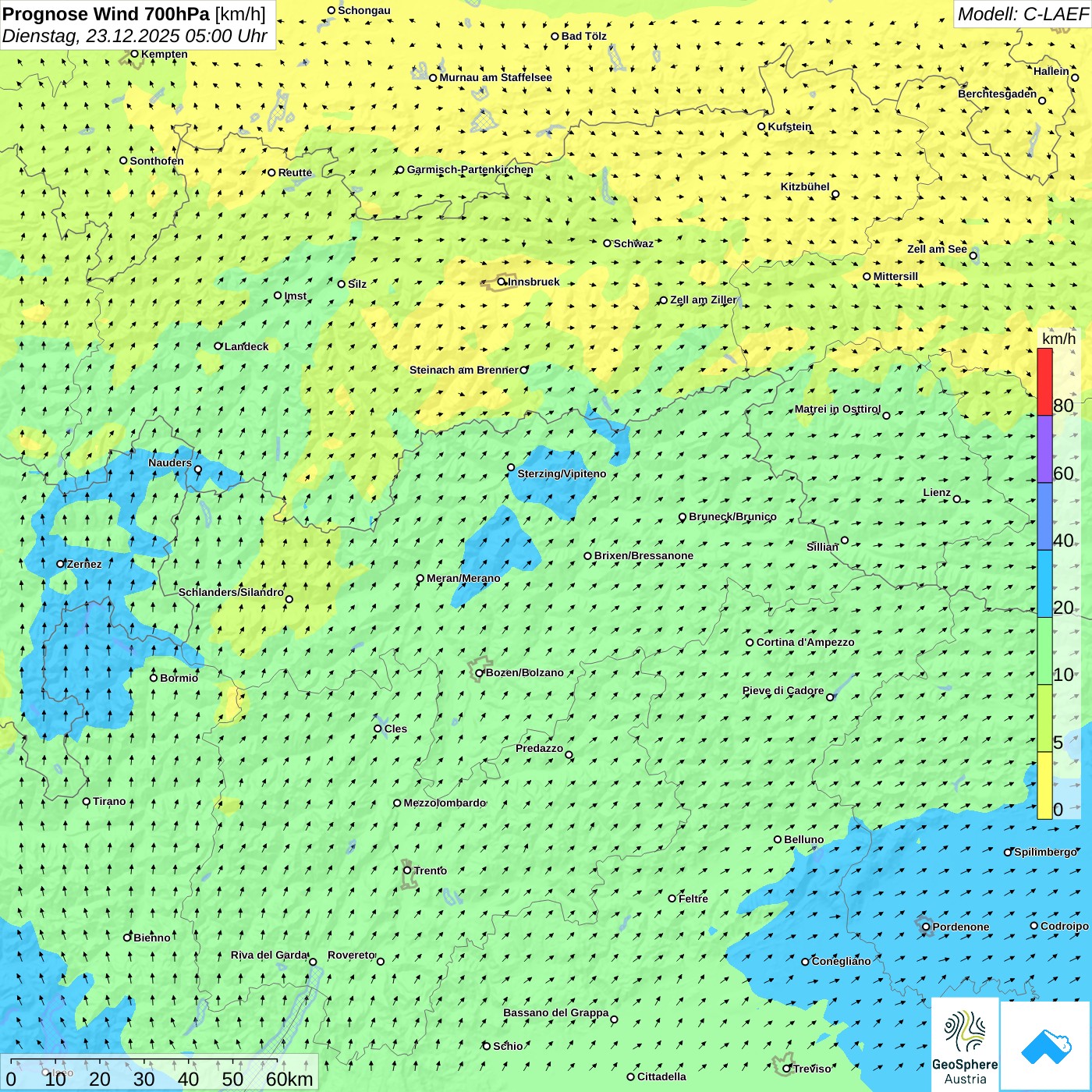The height and width of the screenshot is (1092, 1092).
Task: Click the Zernez marker circle
Action: pos(60,564)
